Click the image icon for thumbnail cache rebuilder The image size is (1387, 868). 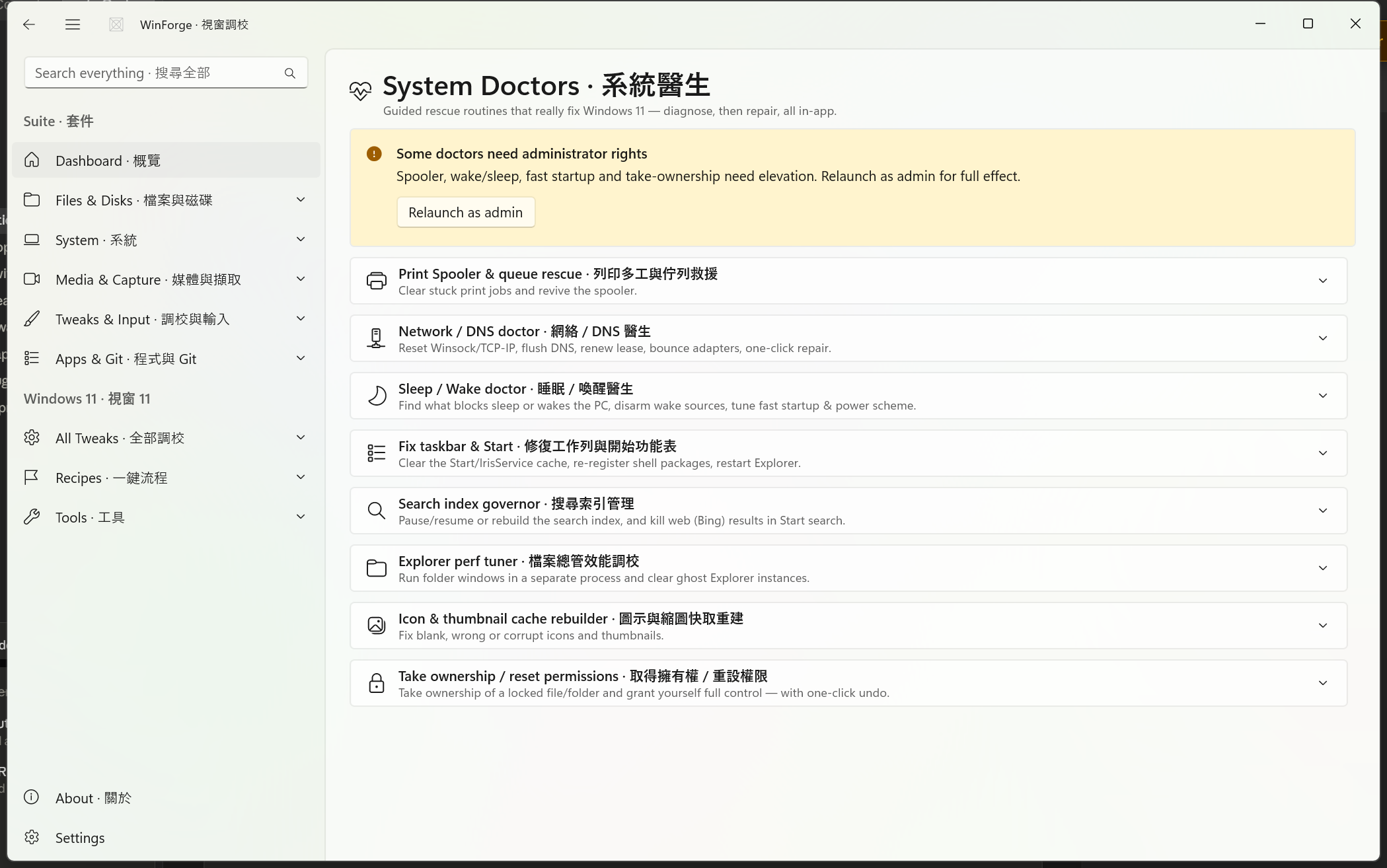point(377,626)
